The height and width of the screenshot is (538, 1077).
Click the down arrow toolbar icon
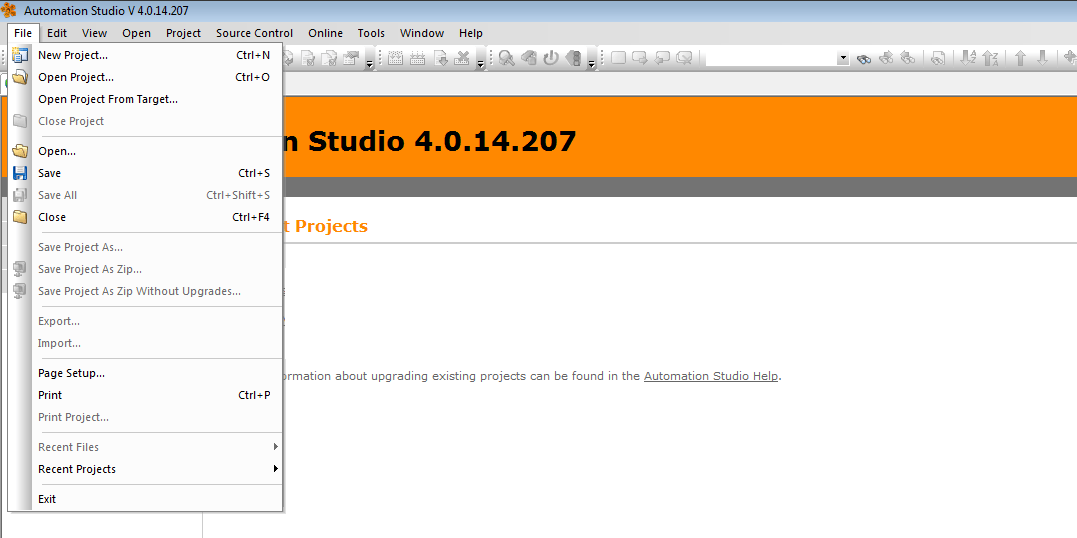point(1042,58)
